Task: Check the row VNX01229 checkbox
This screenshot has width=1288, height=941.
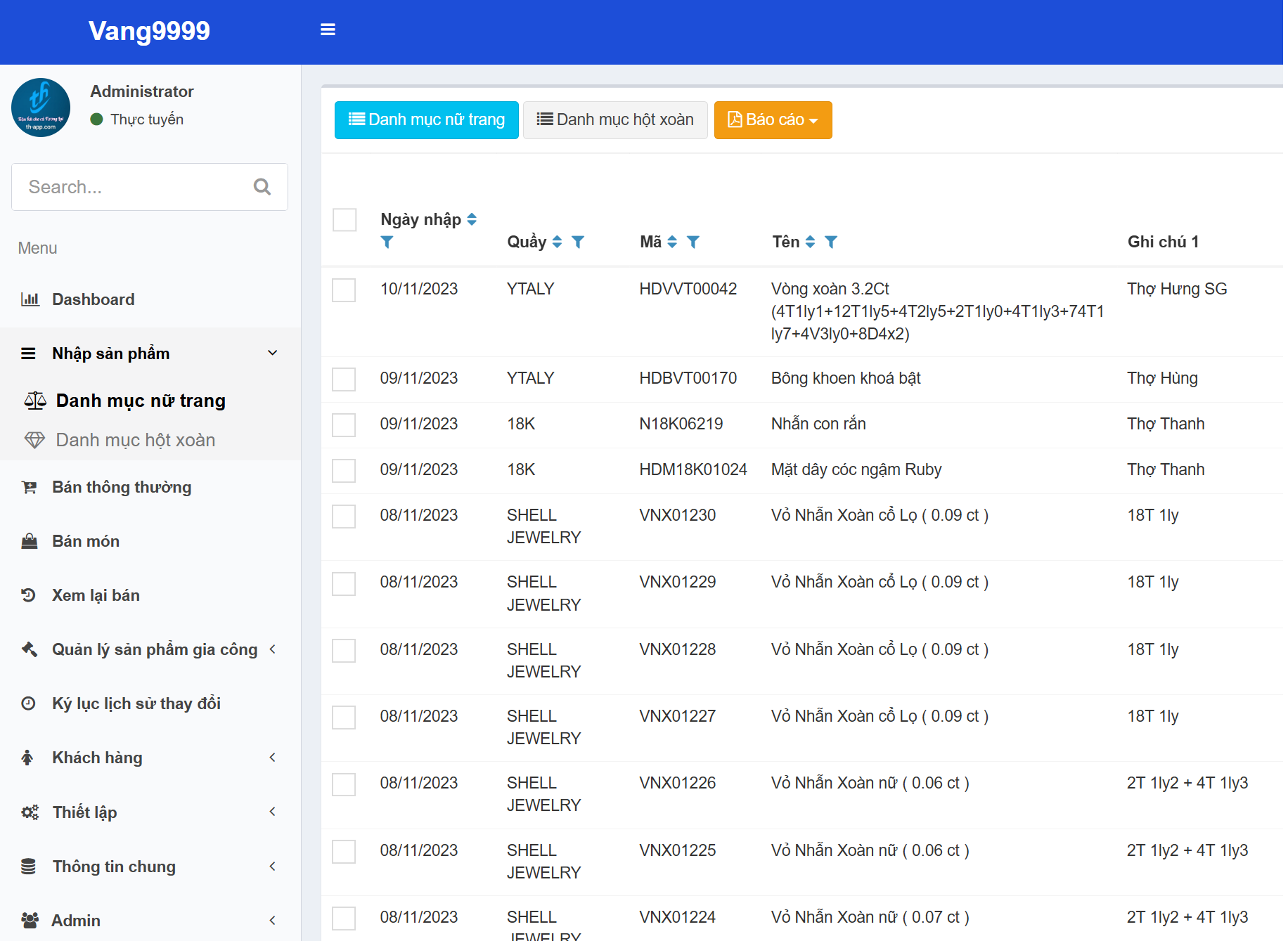Action: 344,583
